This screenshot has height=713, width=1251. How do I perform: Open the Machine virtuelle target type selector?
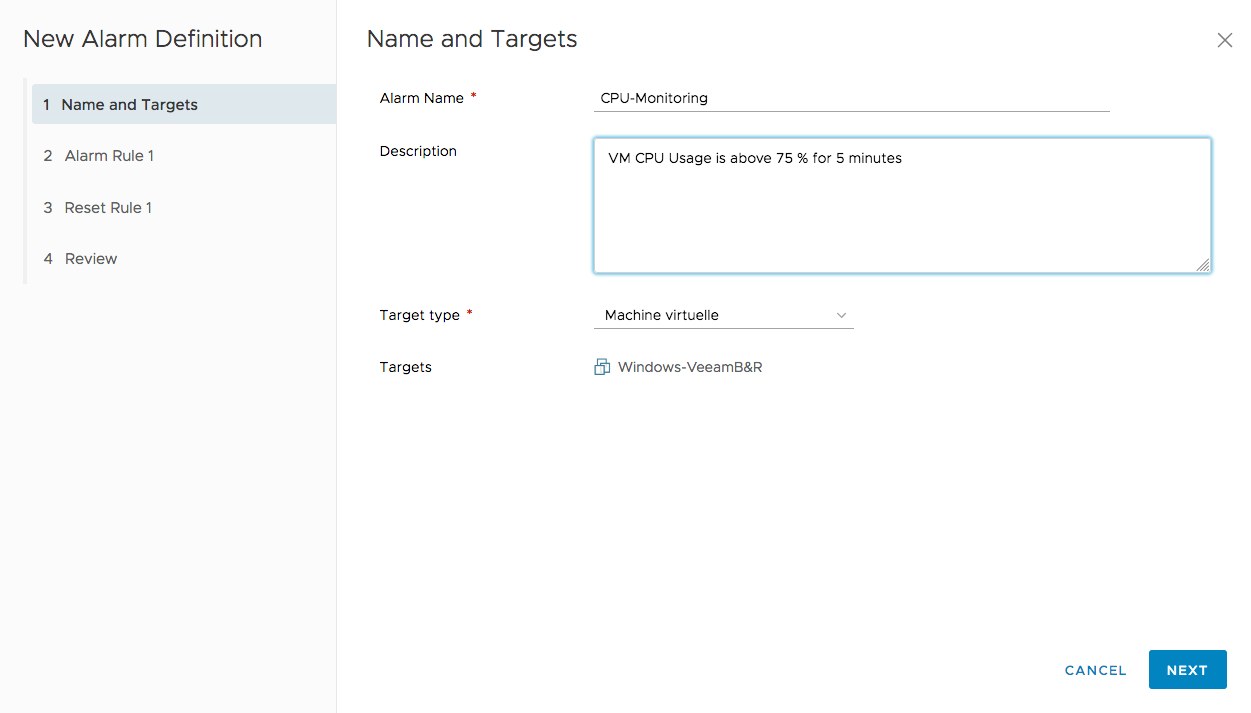click(720, 314)
